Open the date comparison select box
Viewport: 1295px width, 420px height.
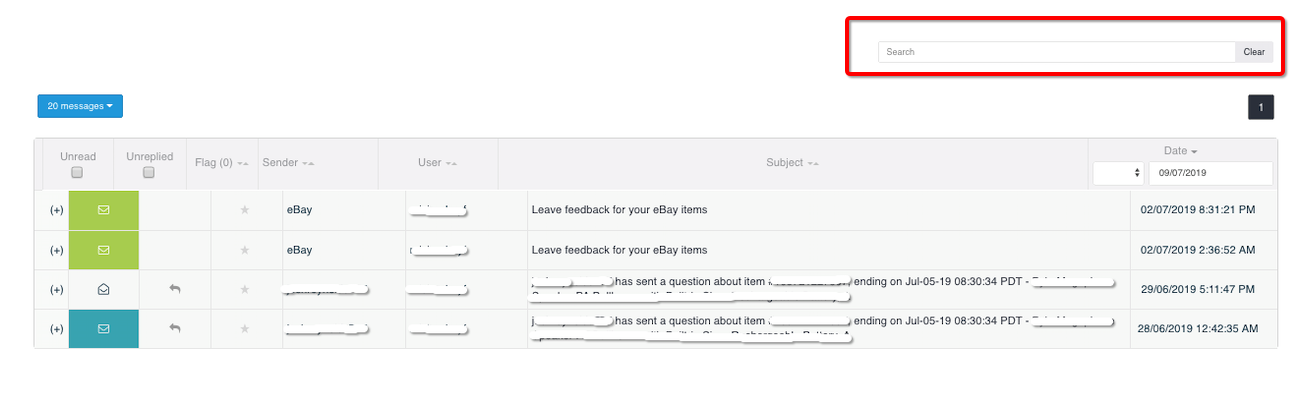[x=1118, y=173]
